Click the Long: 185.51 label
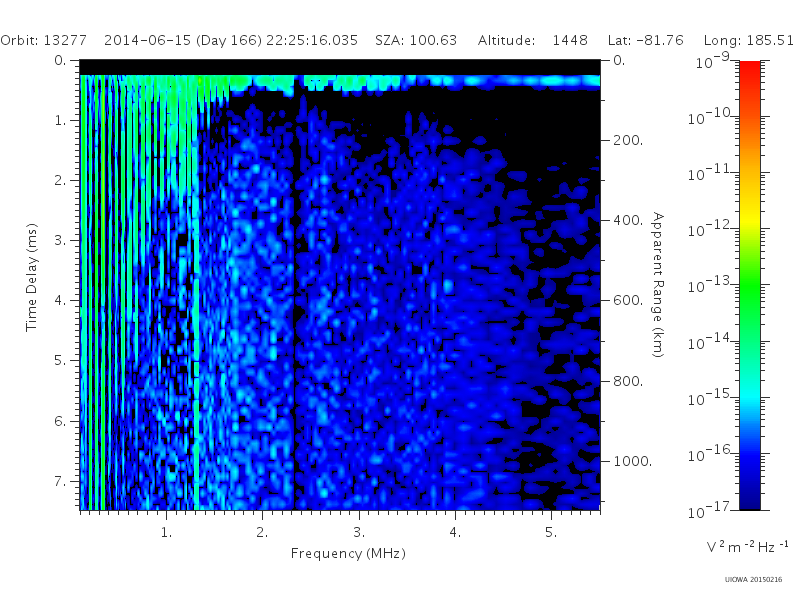Viewport: 800px width, 600px height. (748, 41)
